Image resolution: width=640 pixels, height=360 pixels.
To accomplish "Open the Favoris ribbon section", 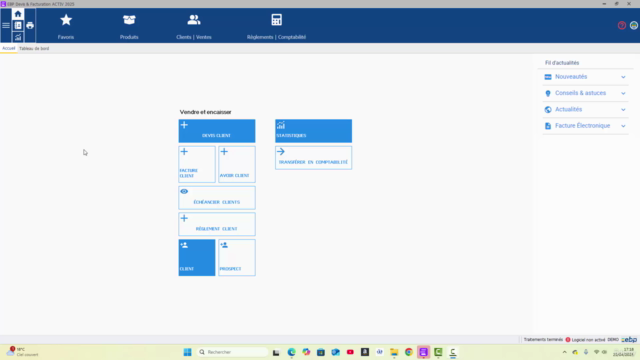I will (66, 27).
